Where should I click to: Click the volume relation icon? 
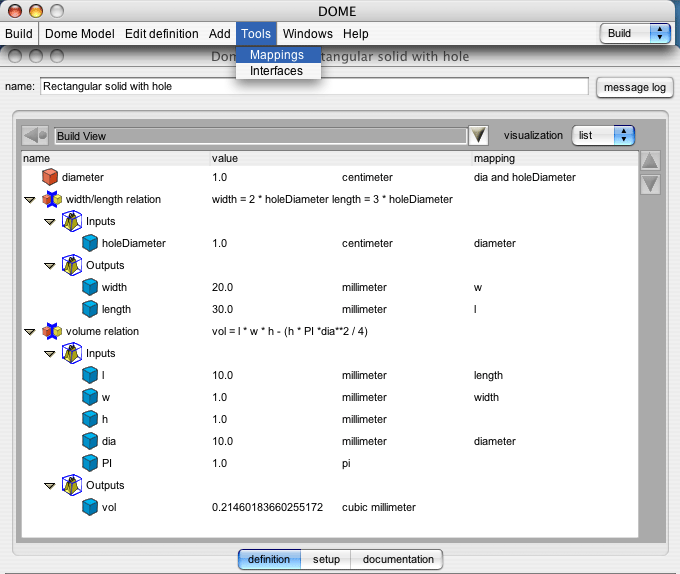(x=52, y=331)
